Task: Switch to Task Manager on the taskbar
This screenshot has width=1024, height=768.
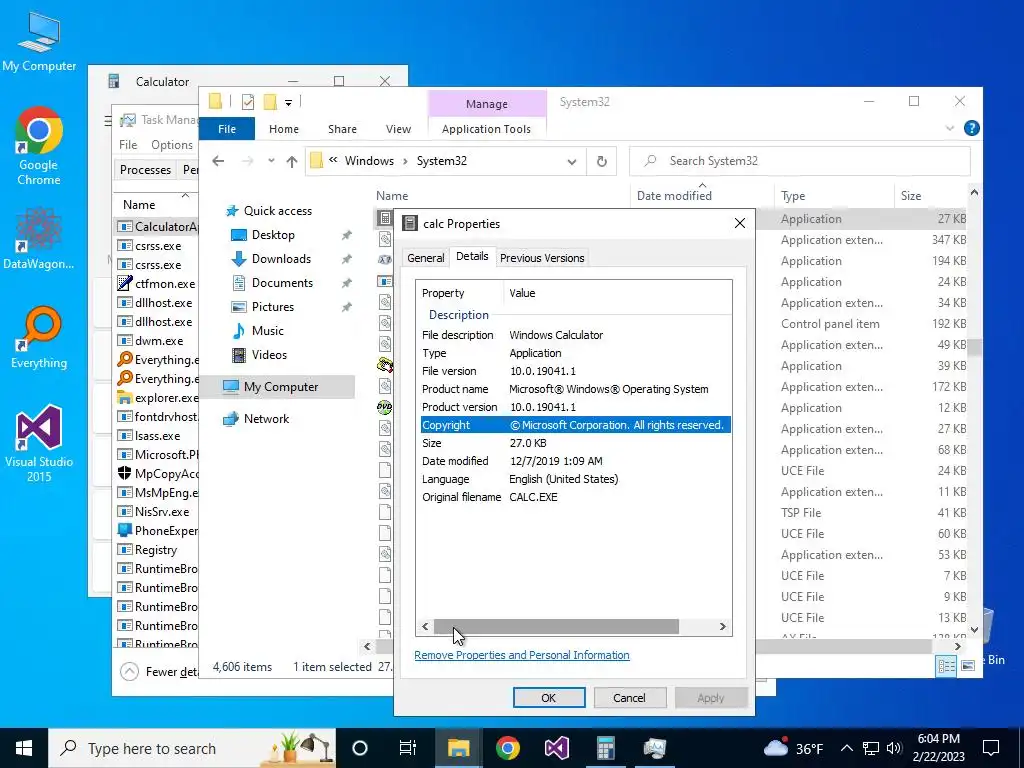Action: coord(654,748)
